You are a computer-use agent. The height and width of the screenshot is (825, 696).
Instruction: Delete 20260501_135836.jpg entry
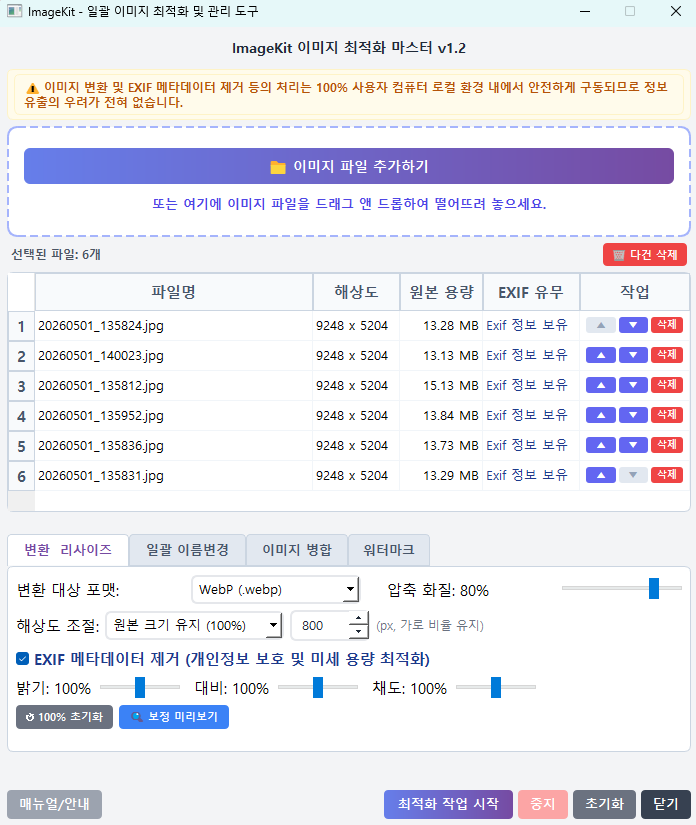(x=667, y=445)
